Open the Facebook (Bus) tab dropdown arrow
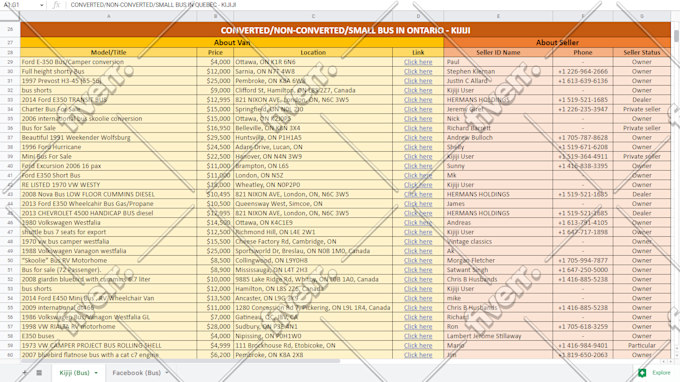Viewport: 680px width, 382px height. pos(167,373)
